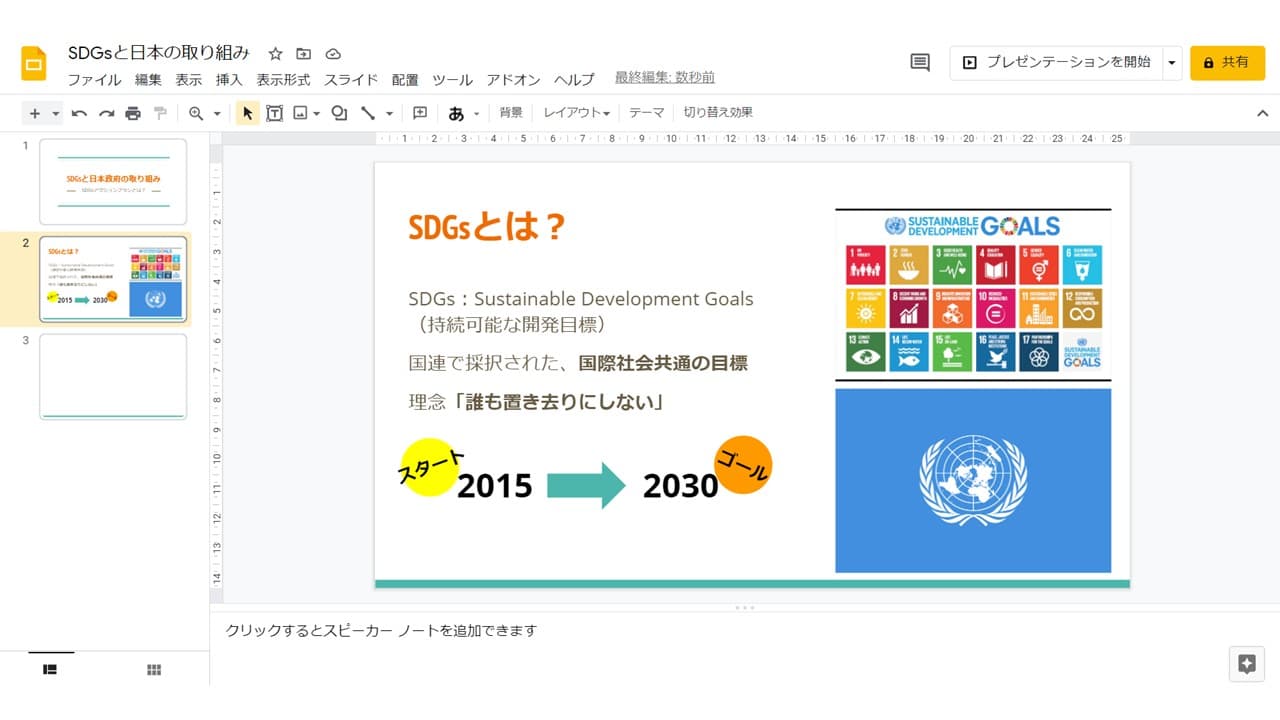The image size is (1280, 720).
Task: Switch to filmstrip view
Action: pyautogui.click(x=50, y=670)
